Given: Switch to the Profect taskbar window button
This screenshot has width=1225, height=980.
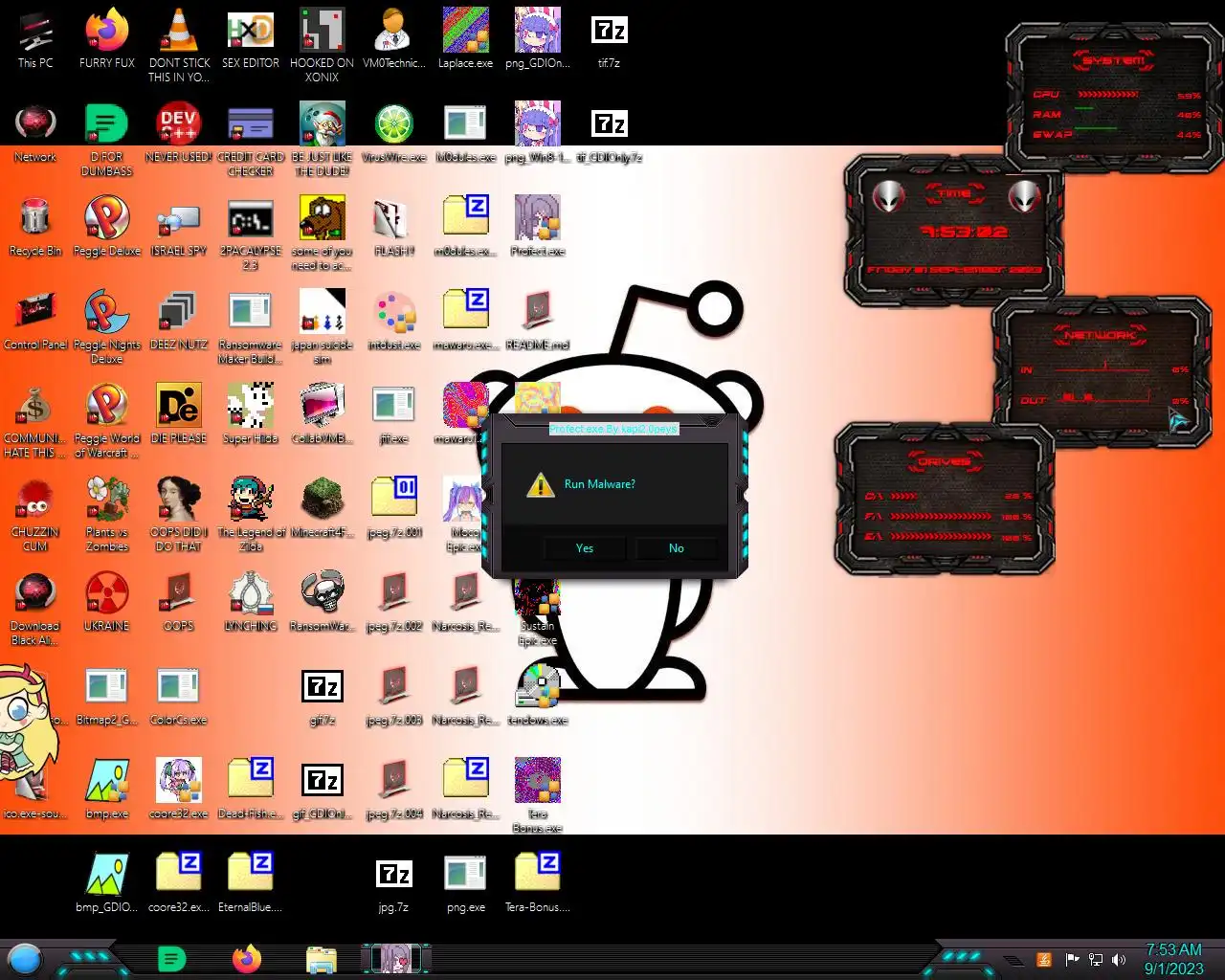Looking at the screenshot, I should (x=396, y=958).
